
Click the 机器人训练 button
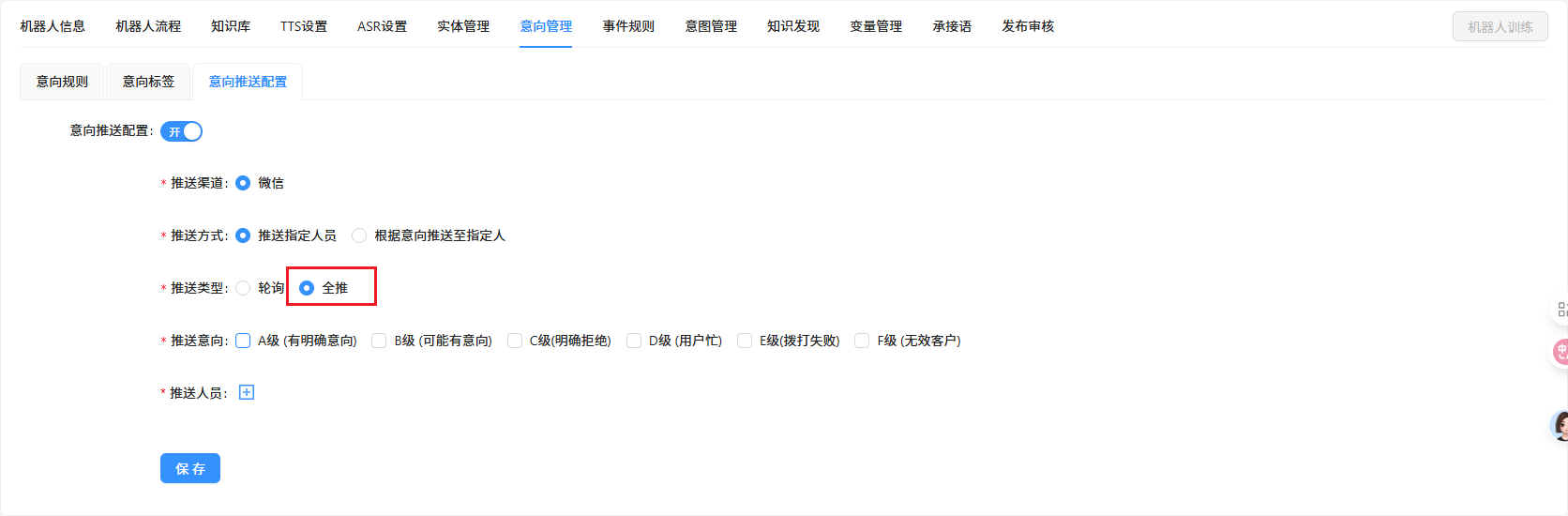click(x=1500, y=27)
